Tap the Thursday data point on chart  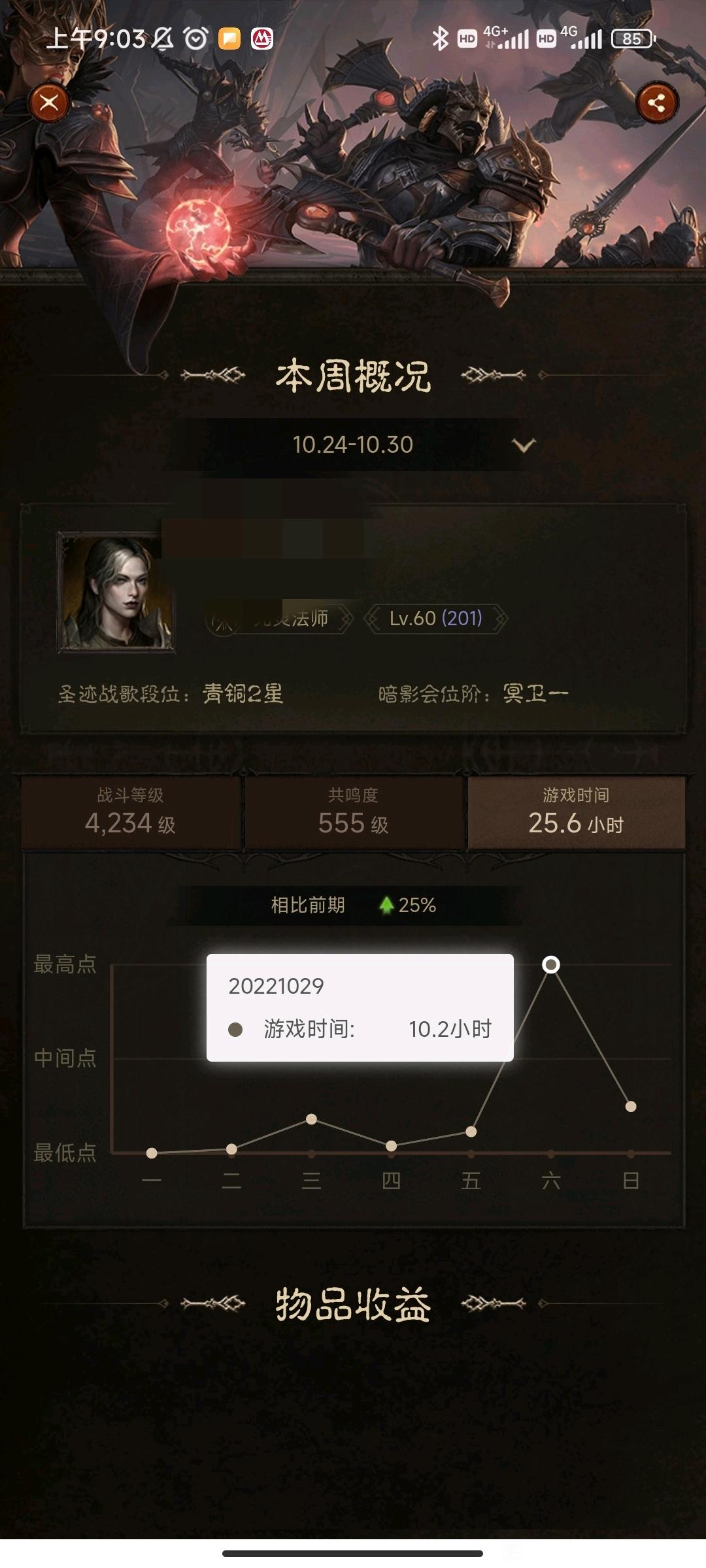[x=391, y=1146]
